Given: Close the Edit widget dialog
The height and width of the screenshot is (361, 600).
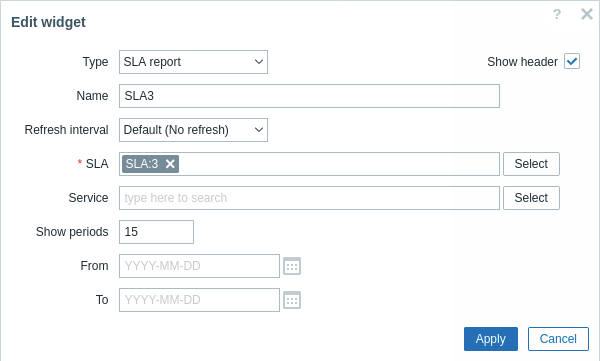Looking at the screenshot, I should 587,14.
